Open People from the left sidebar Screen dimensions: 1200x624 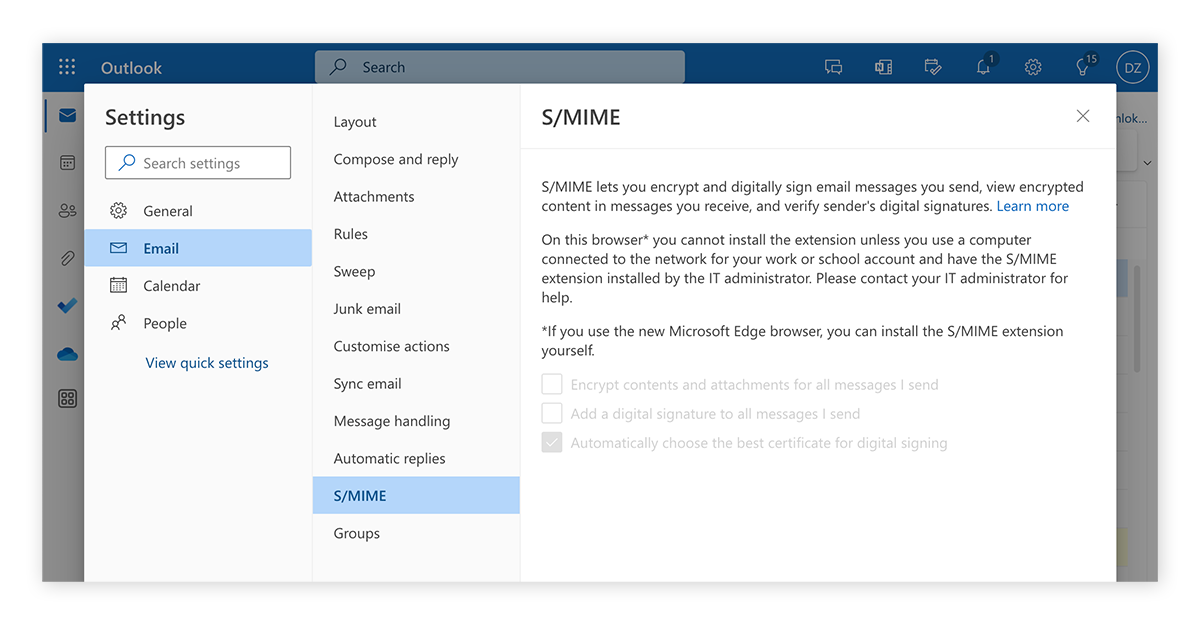66,210
